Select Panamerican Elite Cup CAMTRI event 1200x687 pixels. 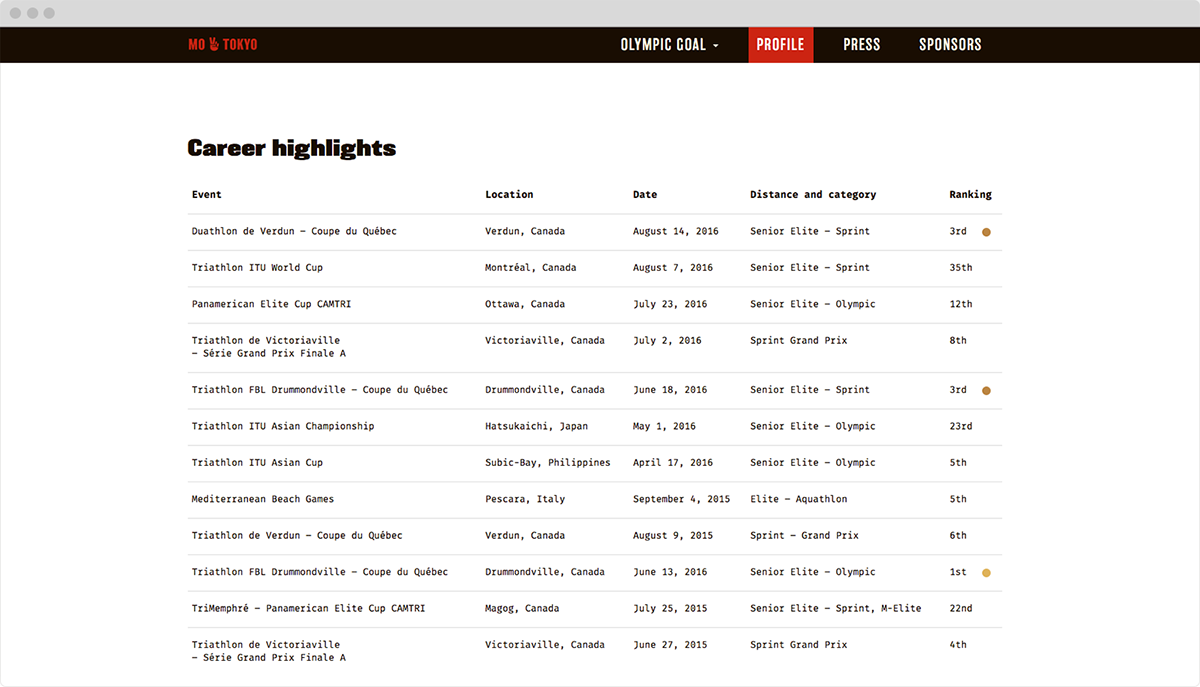coord(271,304)
